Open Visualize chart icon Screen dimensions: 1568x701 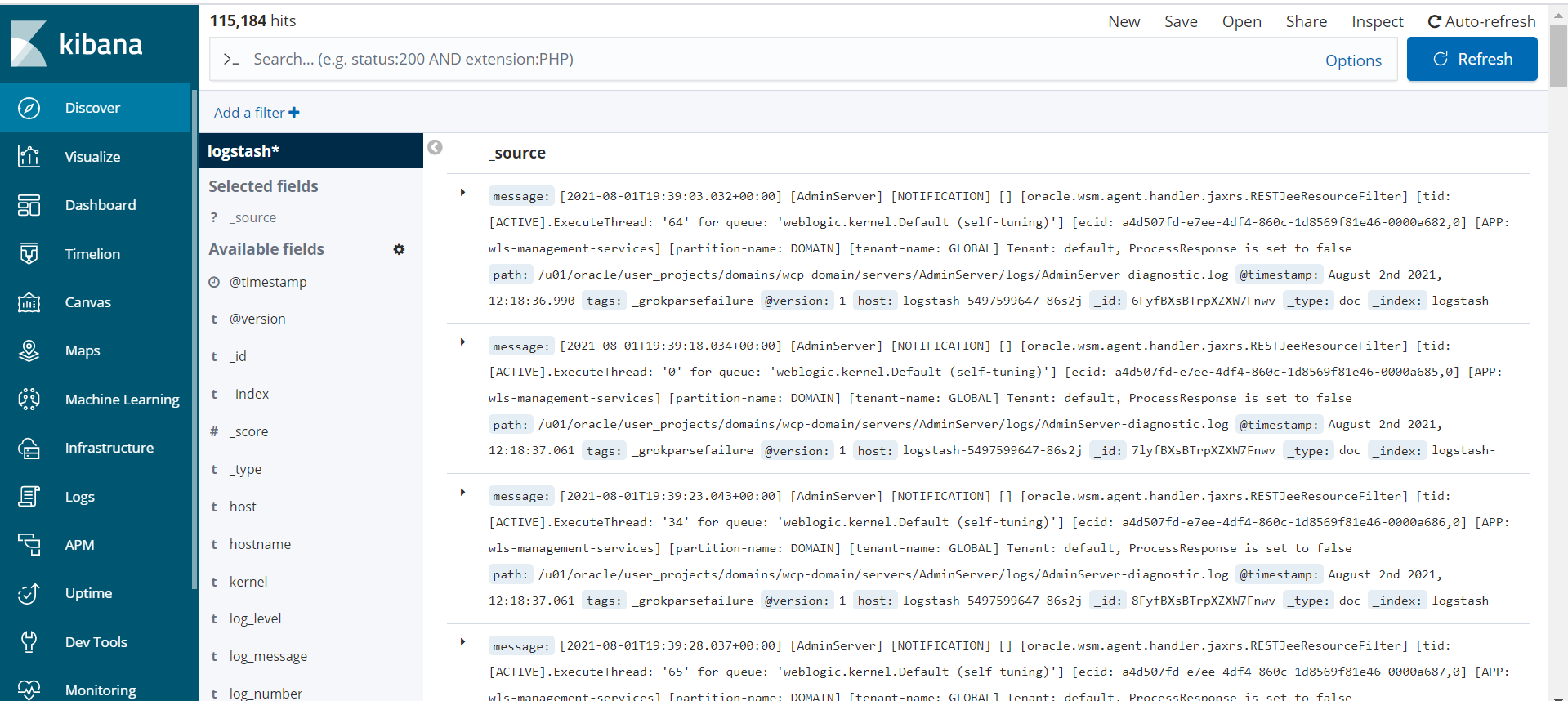tap(29, 156)
